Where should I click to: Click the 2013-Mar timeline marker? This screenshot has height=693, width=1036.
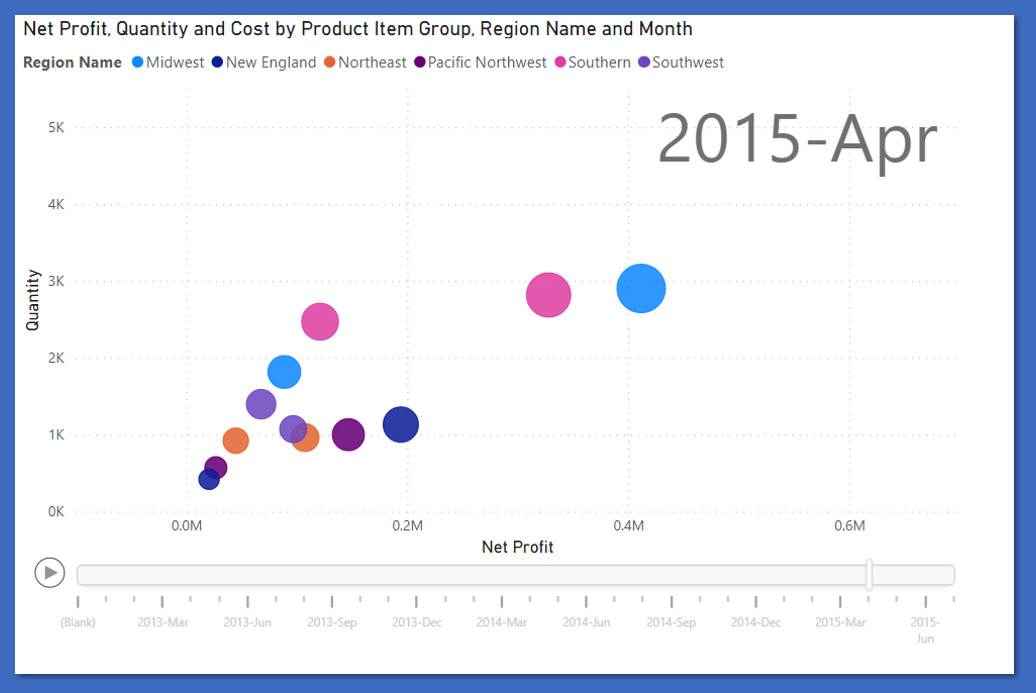tap(163, 621)
